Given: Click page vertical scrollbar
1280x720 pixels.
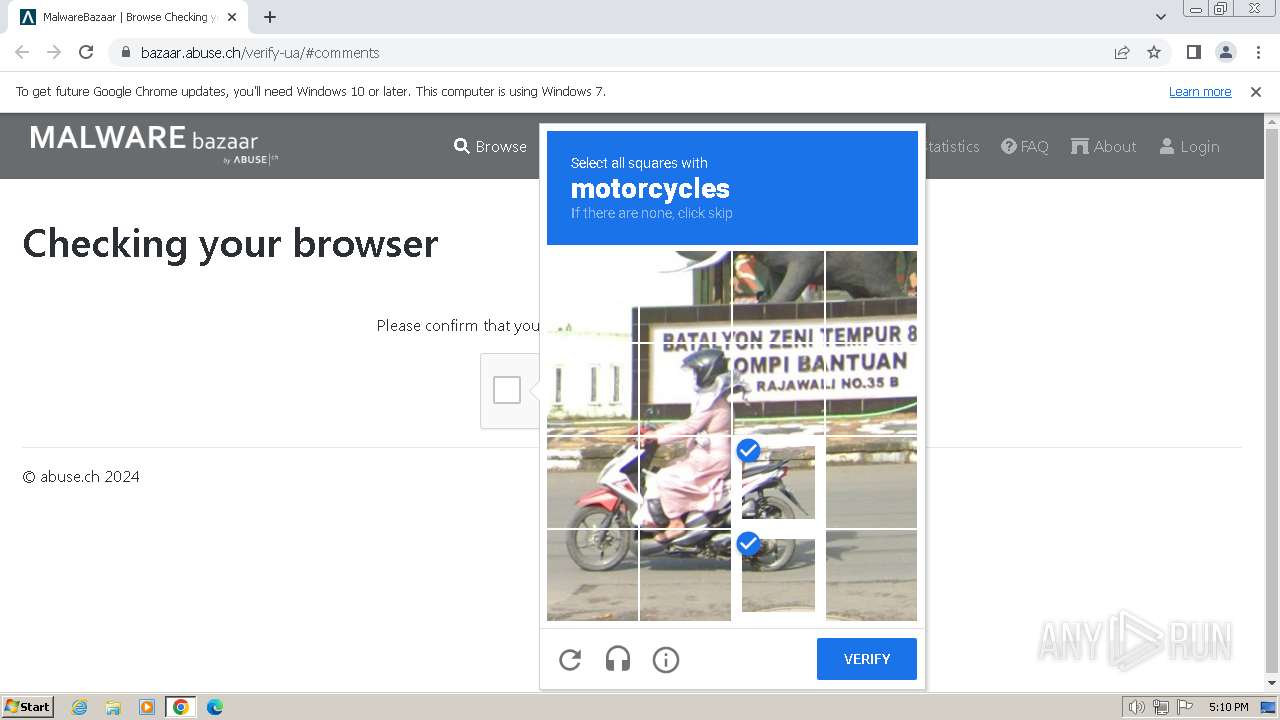Looking at the screenshot, I should coord(1272,400).
